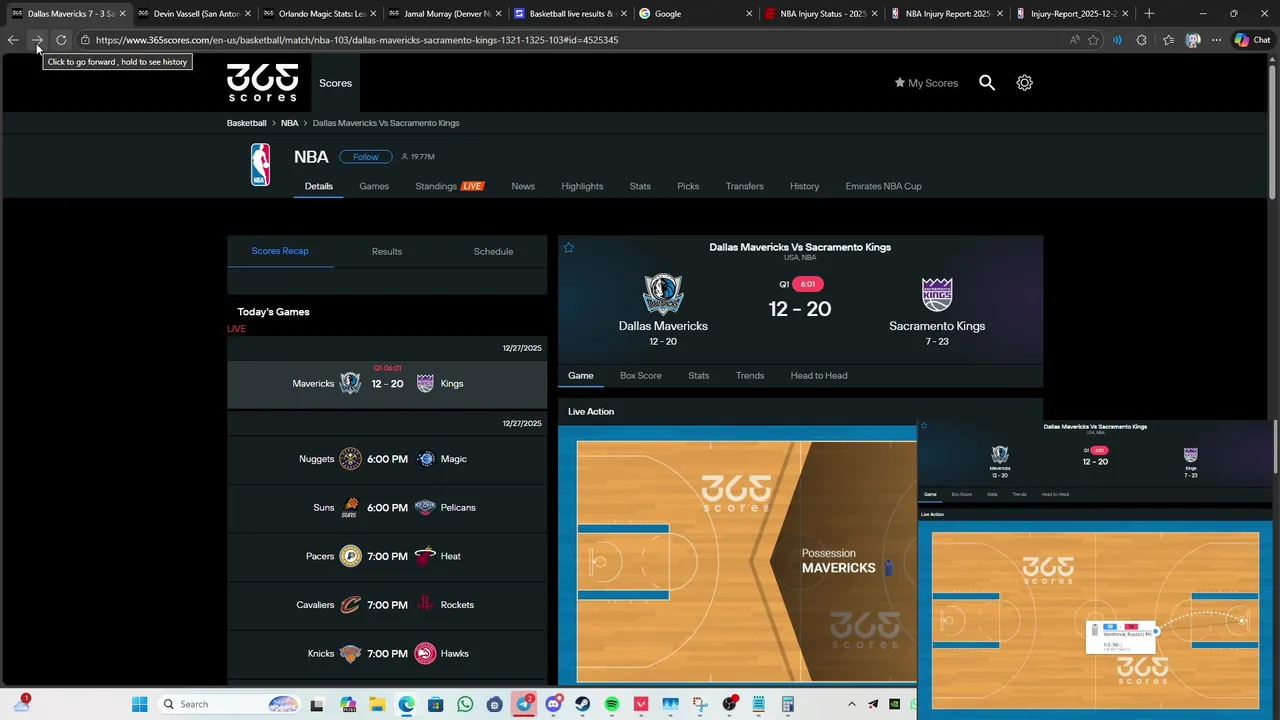Switch to the Results tab
The width and height of the screenshot is (1280, 720).
coord(387,251)
